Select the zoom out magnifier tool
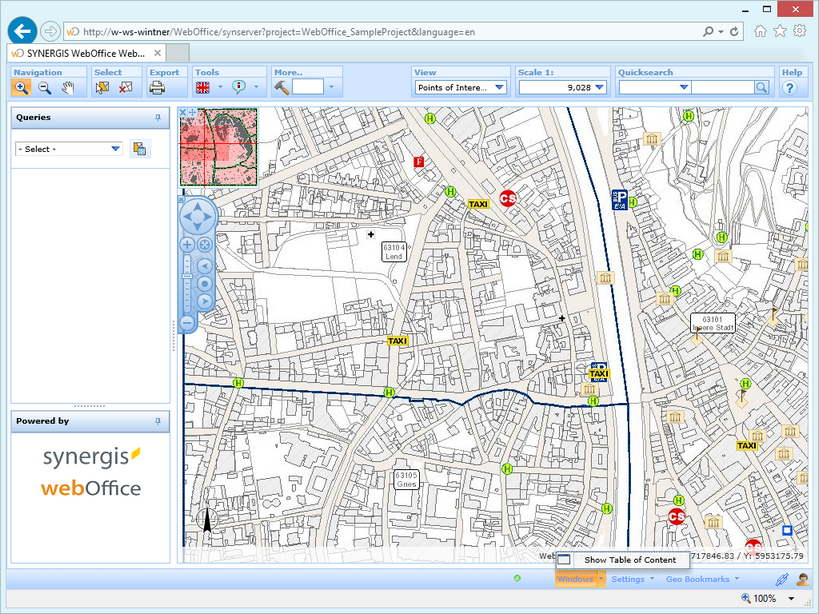 pyautogui.click(x=45, y=88)
